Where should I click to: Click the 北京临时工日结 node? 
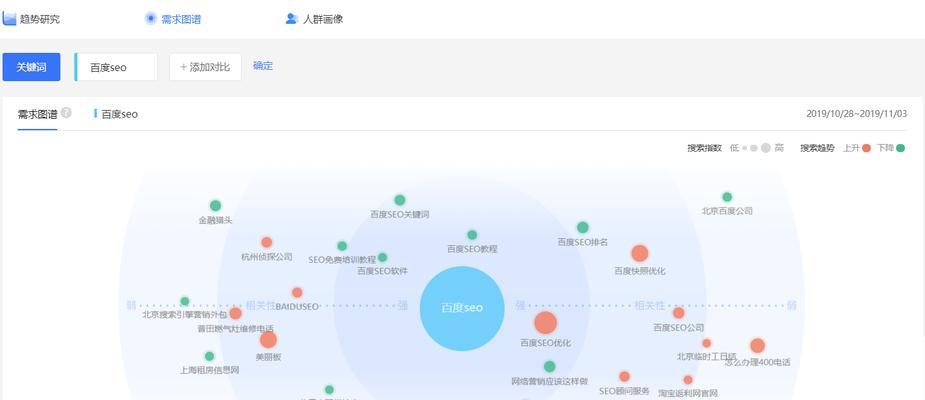click(707, 343)
